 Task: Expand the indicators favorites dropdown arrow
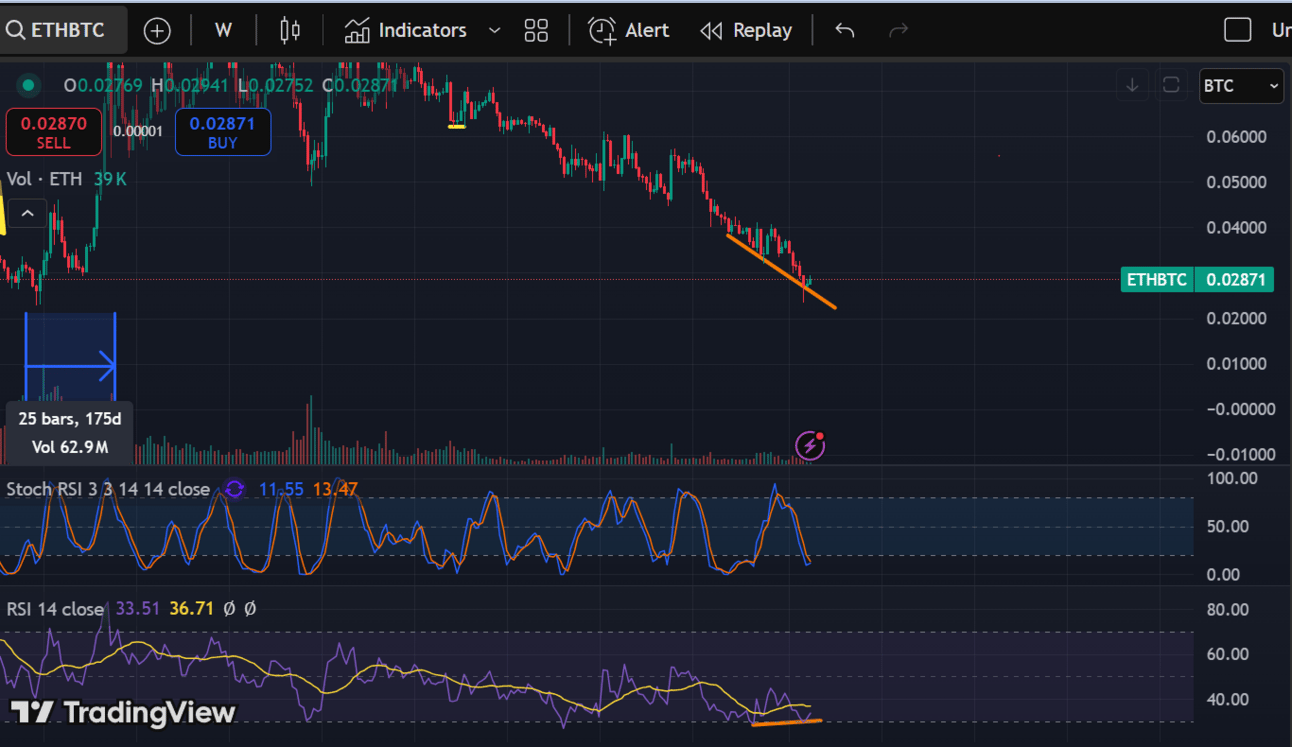[x=494, y=31]
